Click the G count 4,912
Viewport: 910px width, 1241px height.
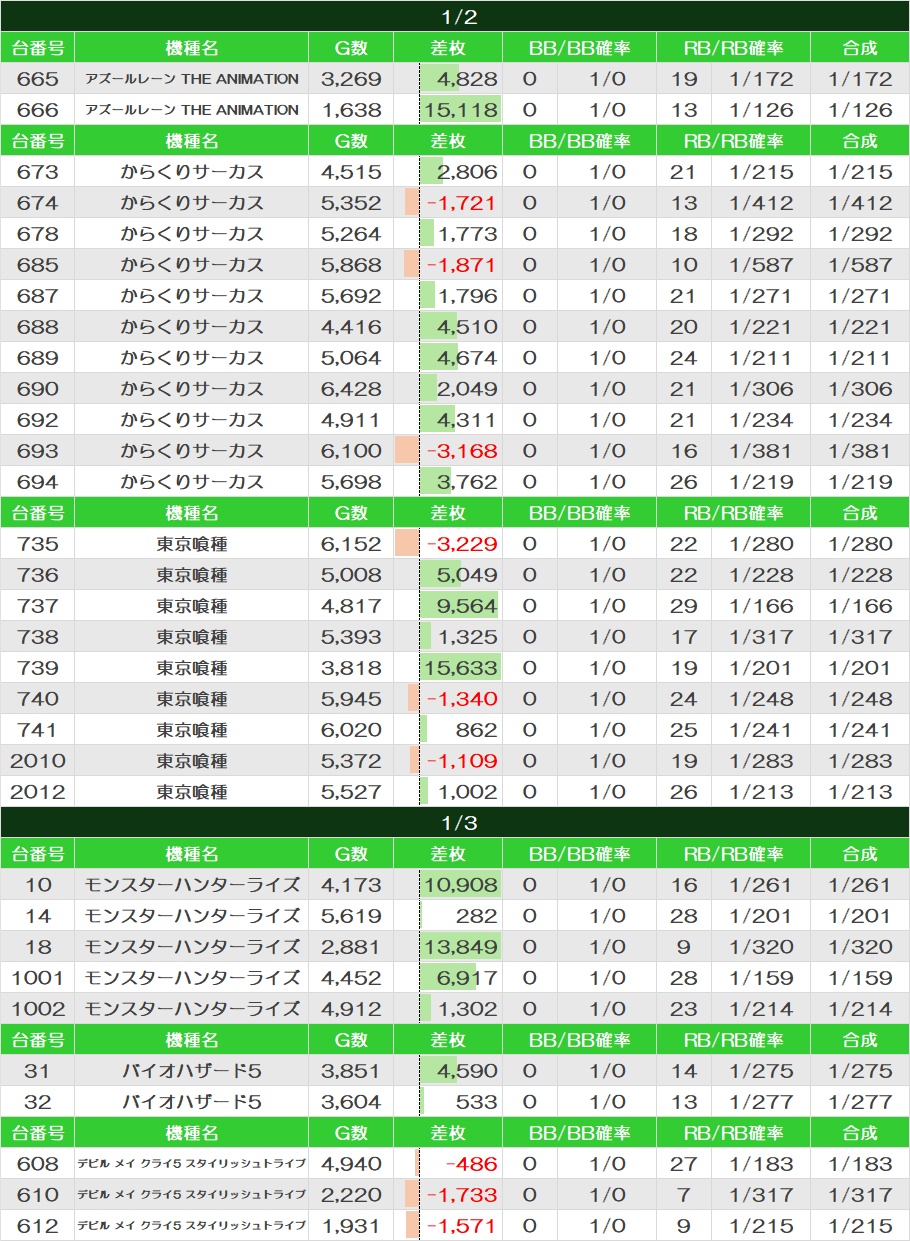[351, 1009]
